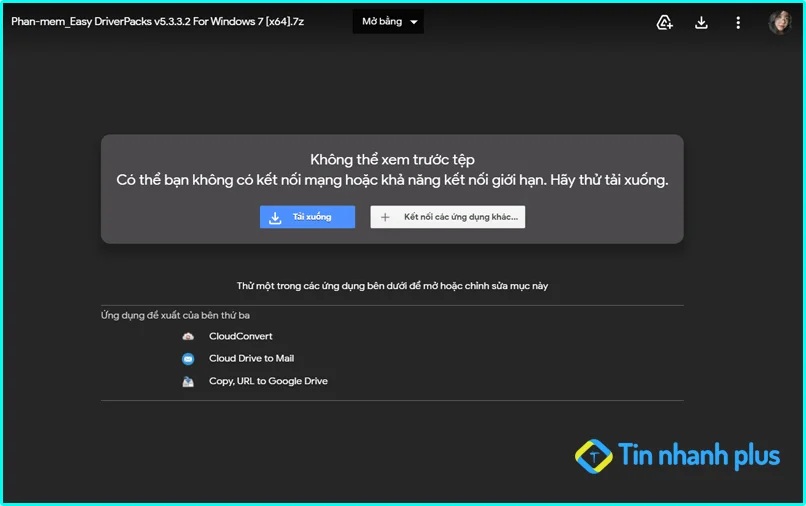Viewport: 806px width, 506px height.
Task: Click the download icon in top toolbar
Action: coord(701,22)
